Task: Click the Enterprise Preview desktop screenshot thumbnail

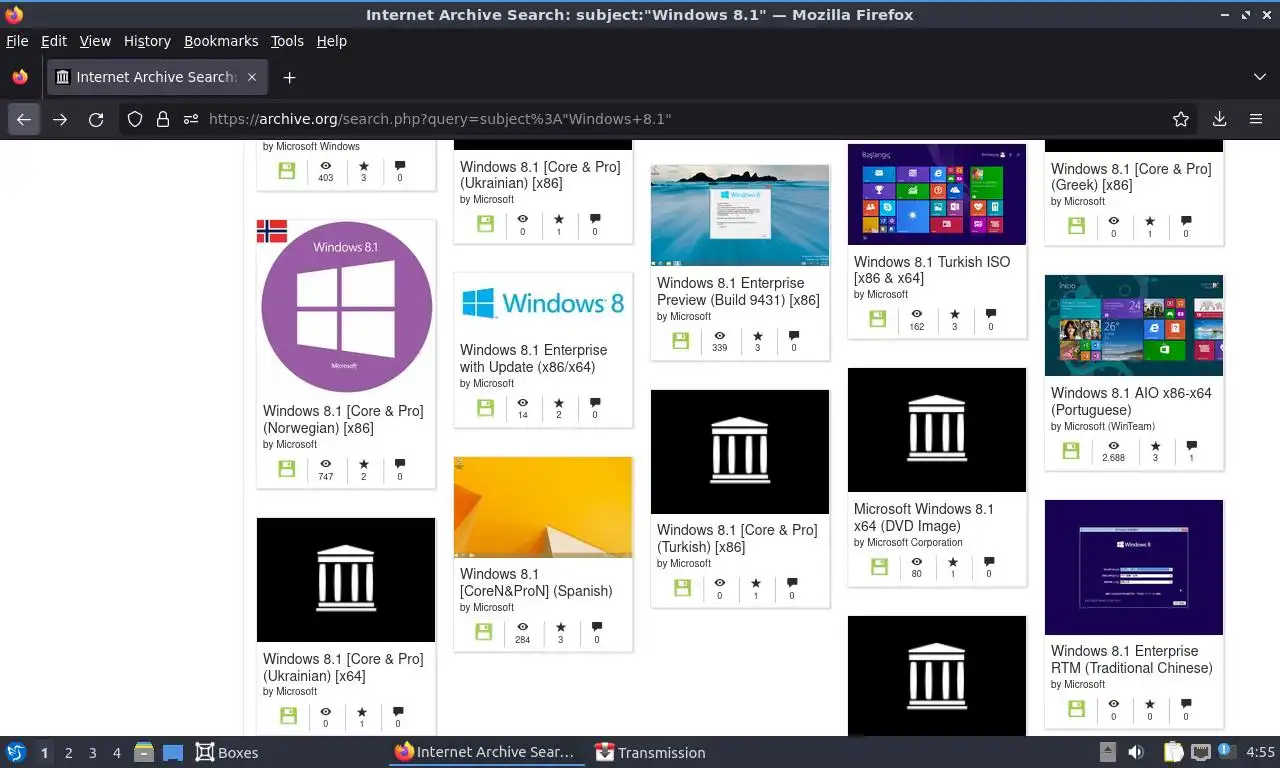Action: click(740, 215)
